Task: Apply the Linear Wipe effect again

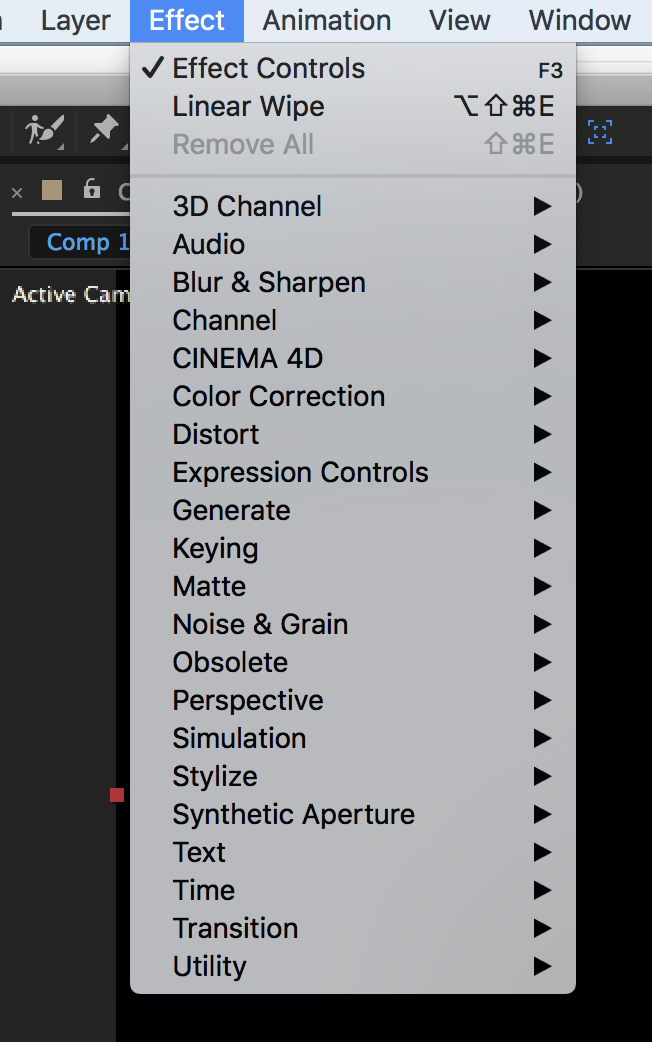Action: pyautogui.click(x=248, y=107)
